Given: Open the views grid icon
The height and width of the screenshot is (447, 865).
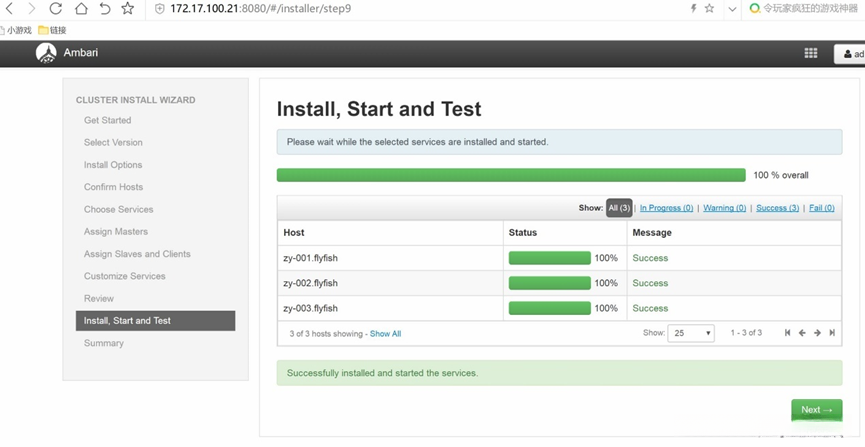Looking at the screenshot, I should [x=811, y=54].
